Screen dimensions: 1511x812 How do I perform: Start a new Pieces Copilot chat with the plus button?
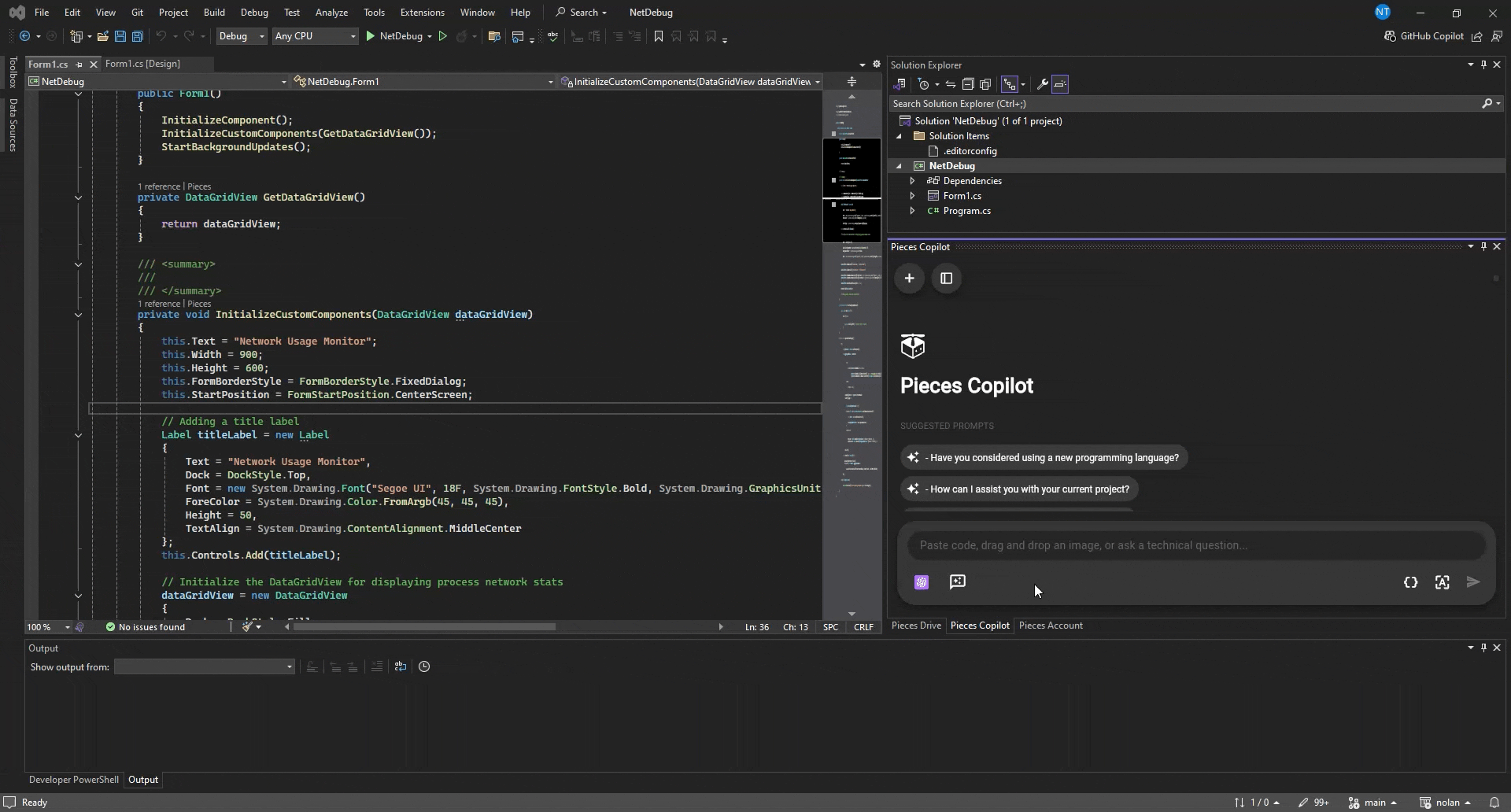tap(909, 279)
